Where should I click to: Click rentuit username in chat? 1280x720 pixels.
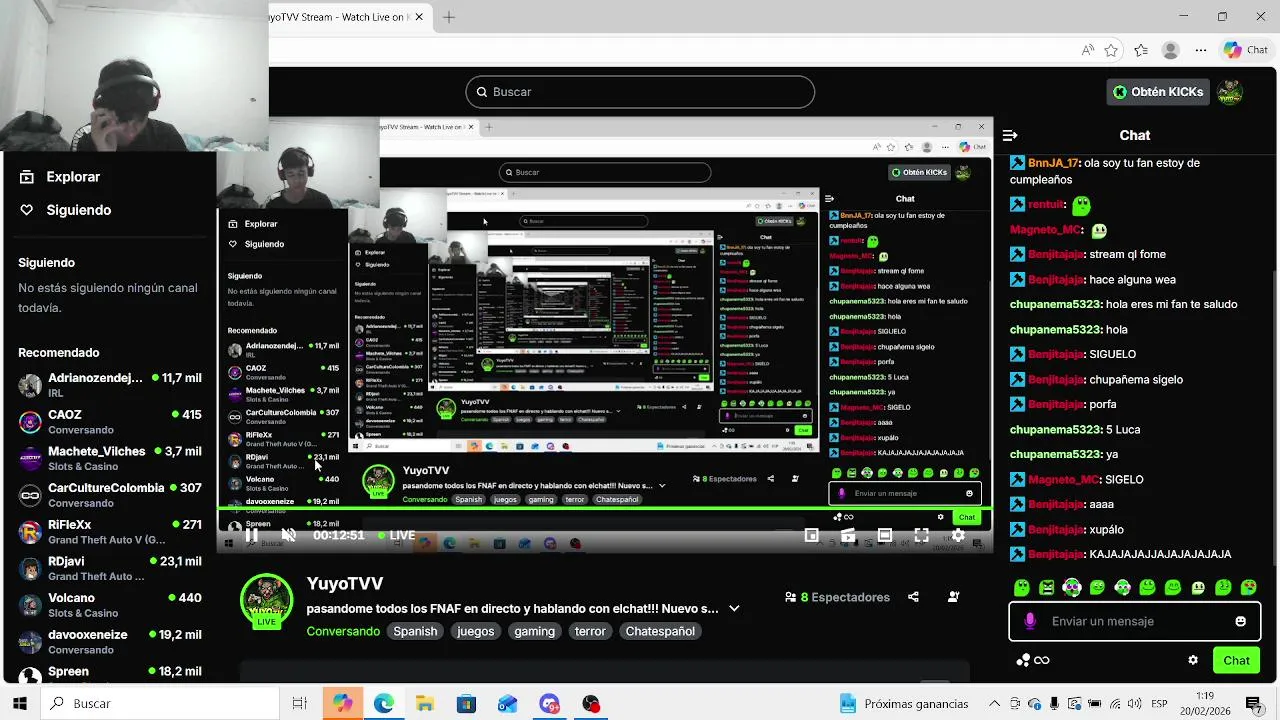pos(1046,204)
